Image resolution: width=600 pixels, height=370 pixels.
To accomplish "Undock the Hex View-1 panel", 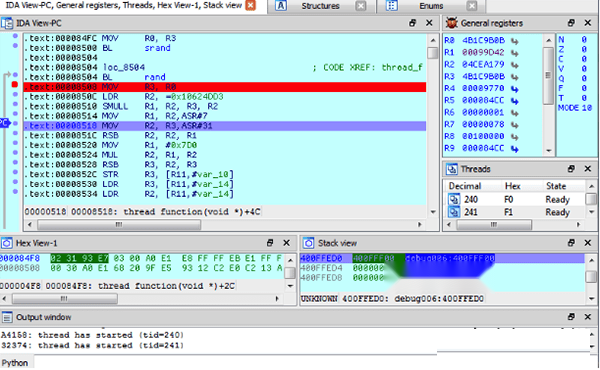I will point(270,243).
